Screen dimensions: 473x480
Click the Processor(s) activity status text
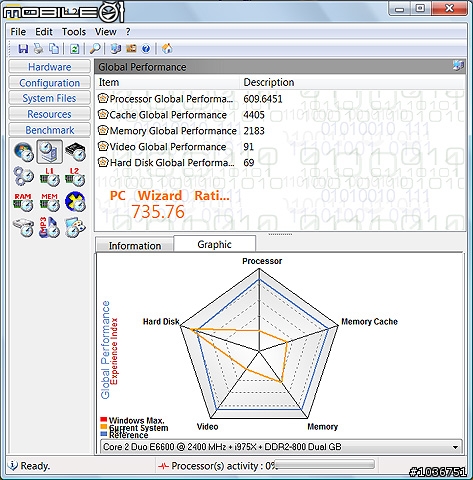pyautogui.click(x=224, y=466)
